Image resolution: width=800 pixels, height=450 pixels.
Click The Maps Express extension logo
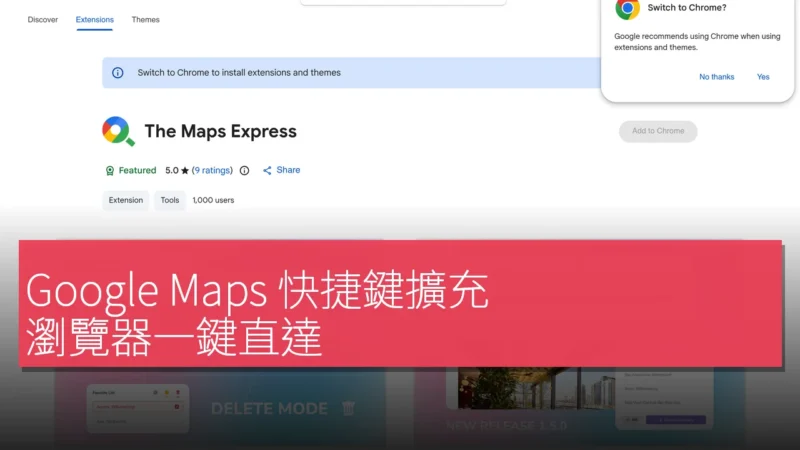click(118, 131)
